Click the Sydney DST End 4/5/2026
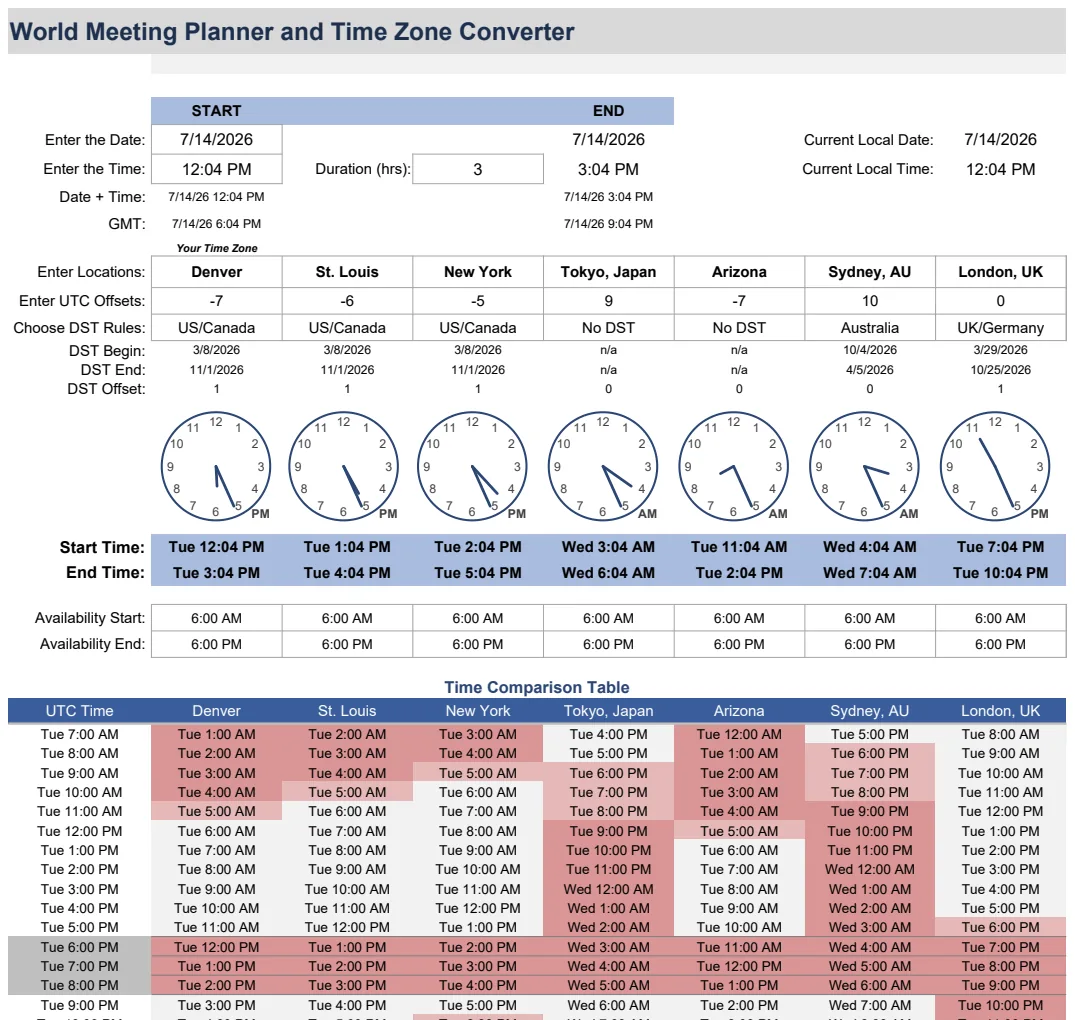The height and width of the screenshot is (1020, 1075). coord(869,370)
